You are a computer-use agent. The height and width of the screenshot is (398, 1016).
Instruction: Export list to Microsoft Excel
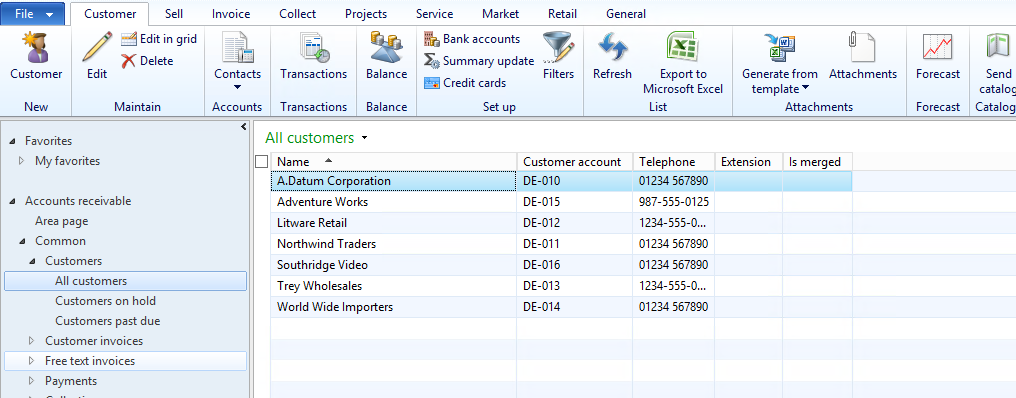point(683,63)
